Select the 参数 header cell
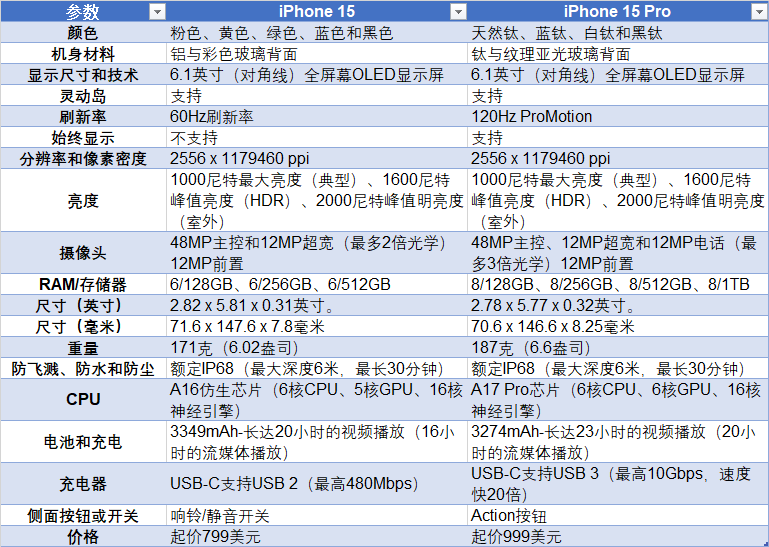Viewport: 769px width, 547px height. click(x=83, y=11)
